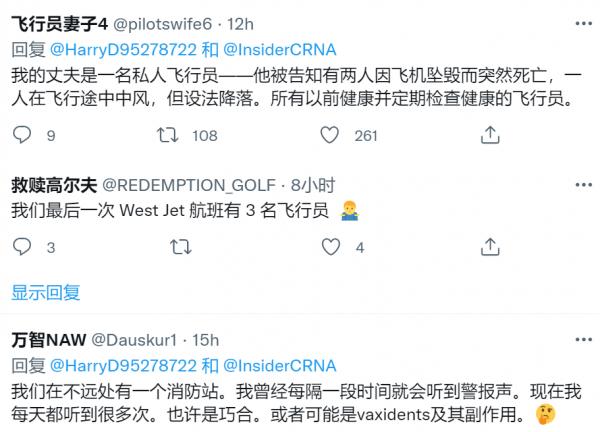Open the 救赎高尔夫 profile name
This screenshot has width=600, height=432.
53,185
